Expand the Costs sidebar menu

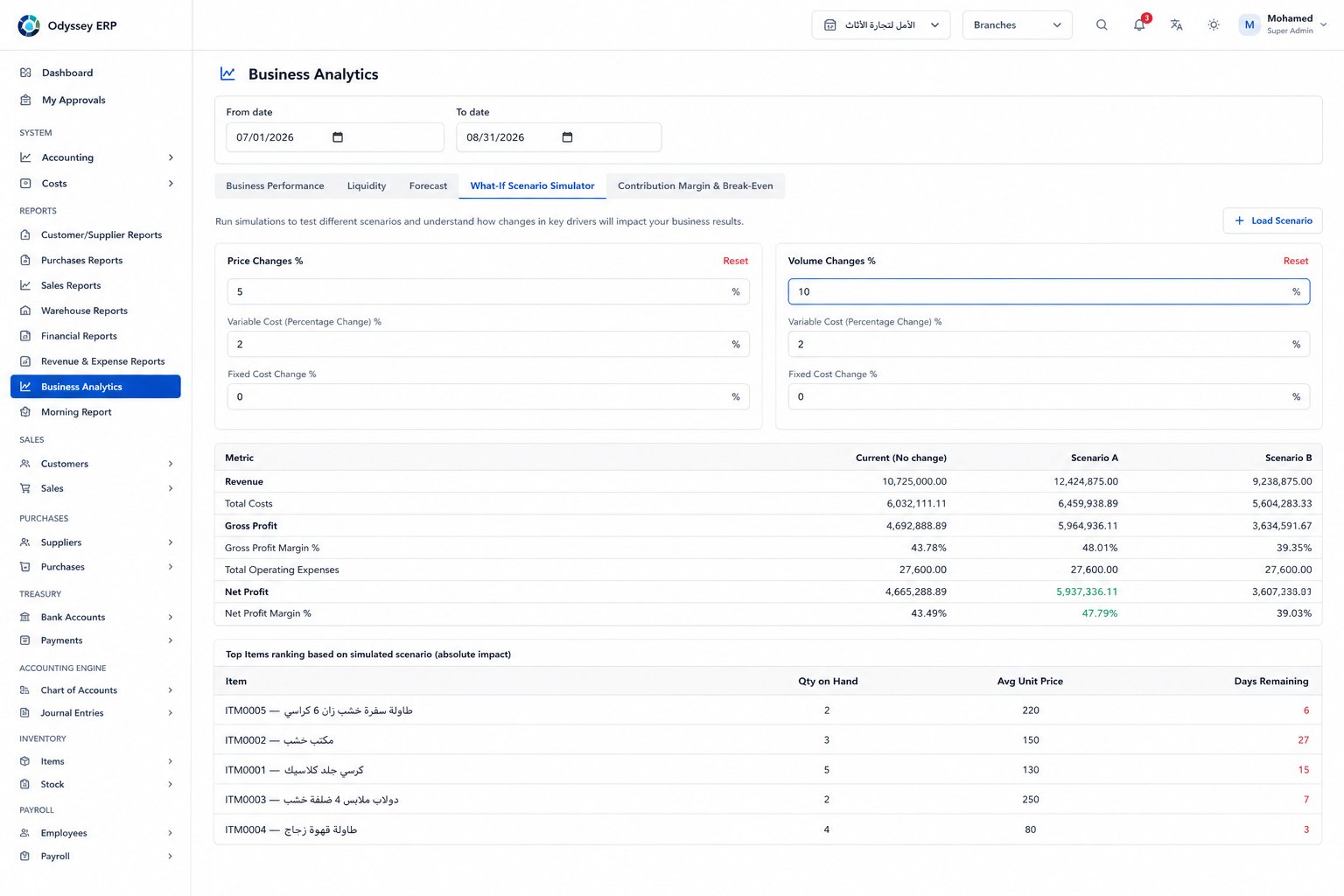tap(95, 184)
